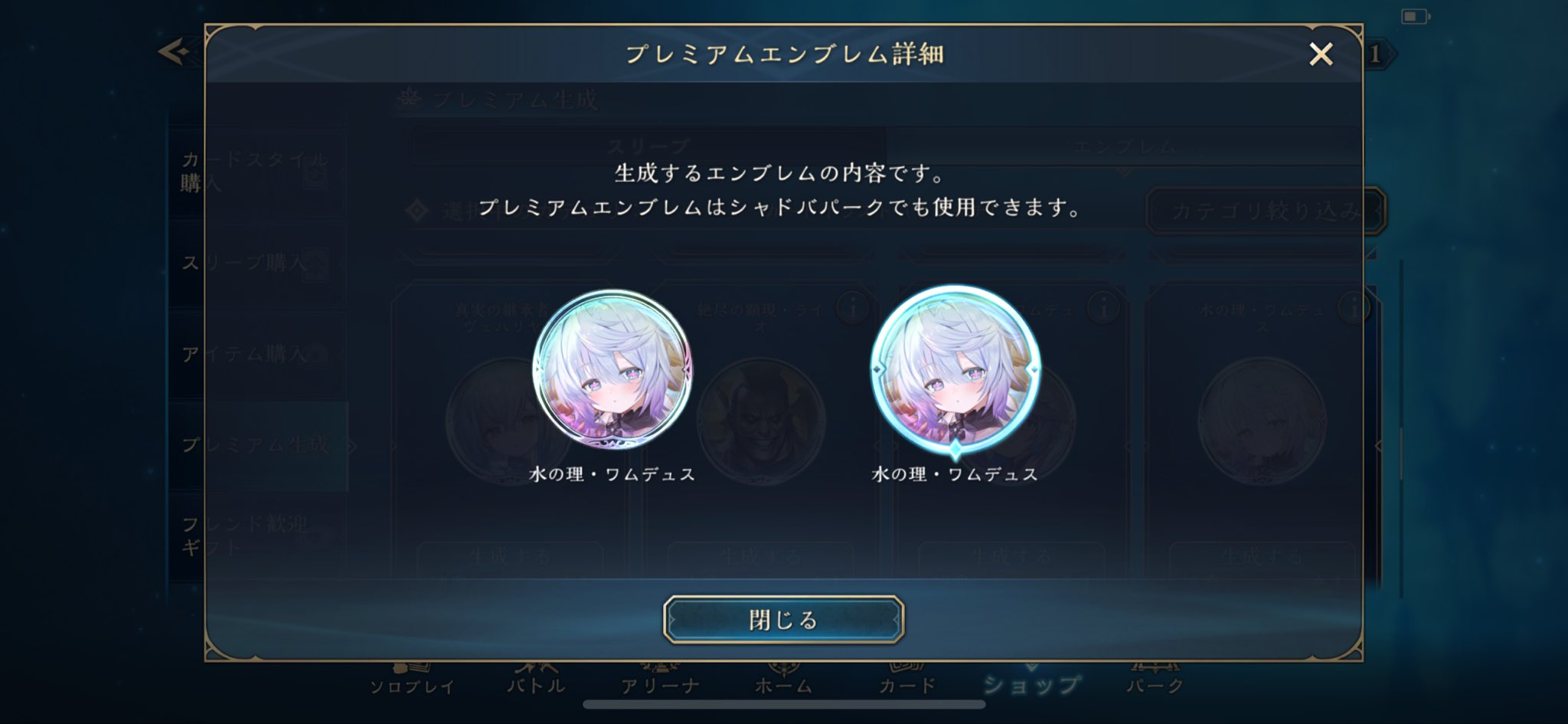Tap the back arrow icon
The width and height of the screenshot is (1568, 724).
pos(175,52)
